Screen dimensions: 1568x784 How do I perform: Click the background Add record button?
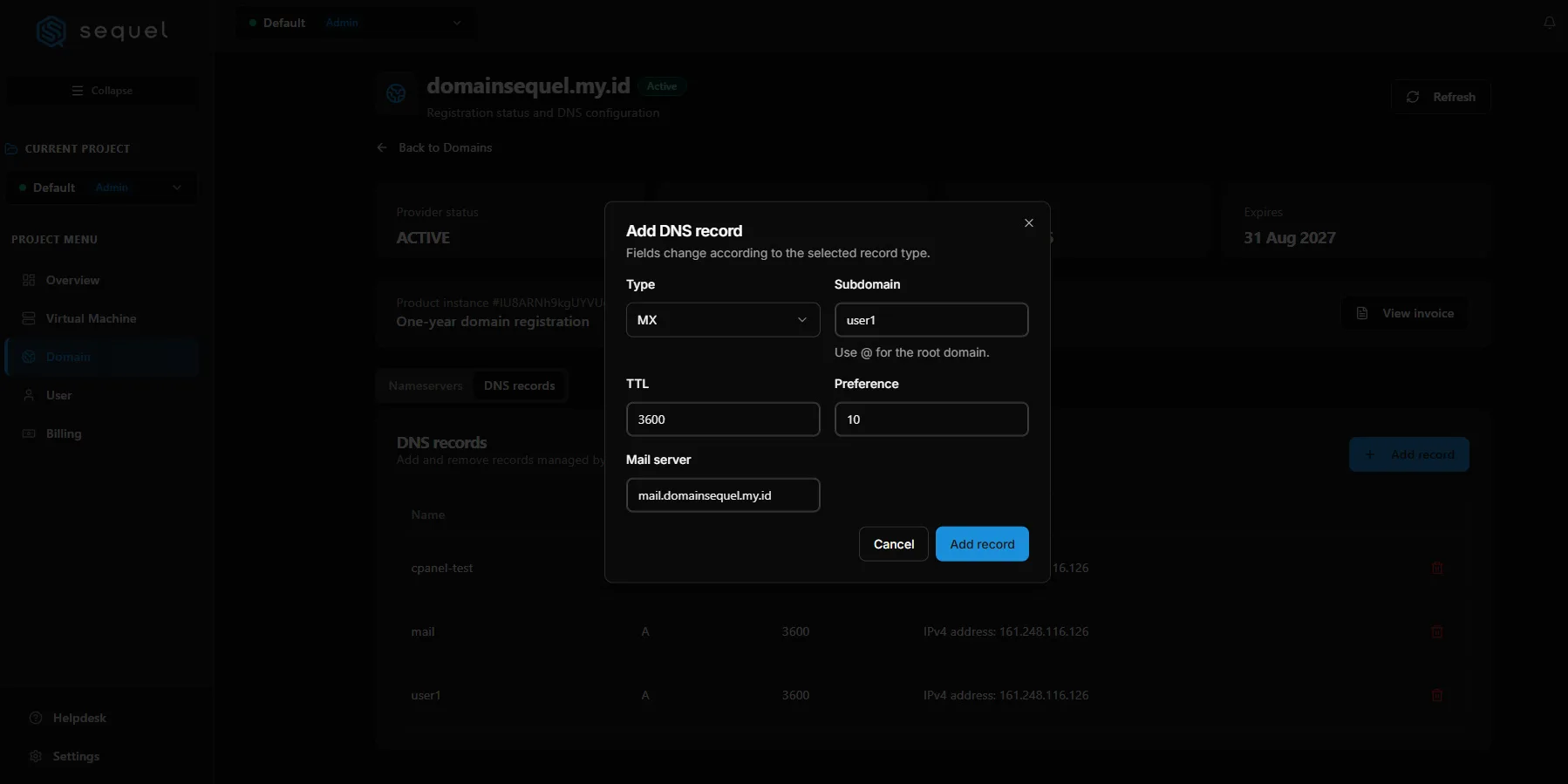(x=1409, y=454)
